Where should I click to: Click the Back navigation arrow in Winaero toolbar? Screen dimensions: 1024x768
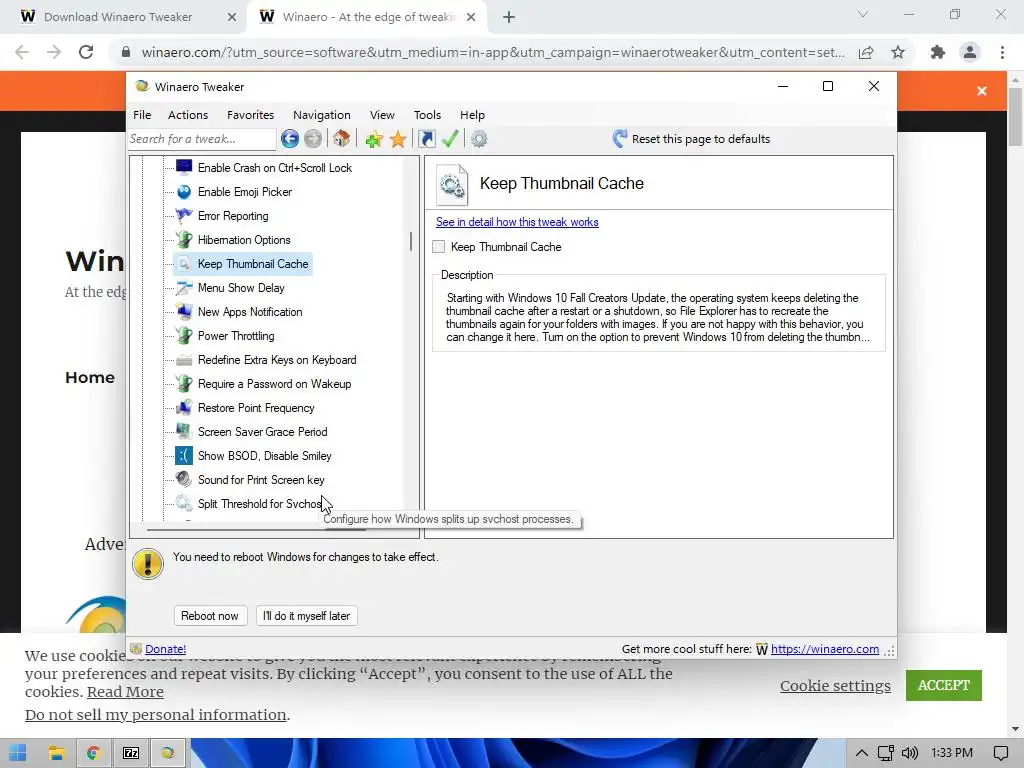click(290, 138)
